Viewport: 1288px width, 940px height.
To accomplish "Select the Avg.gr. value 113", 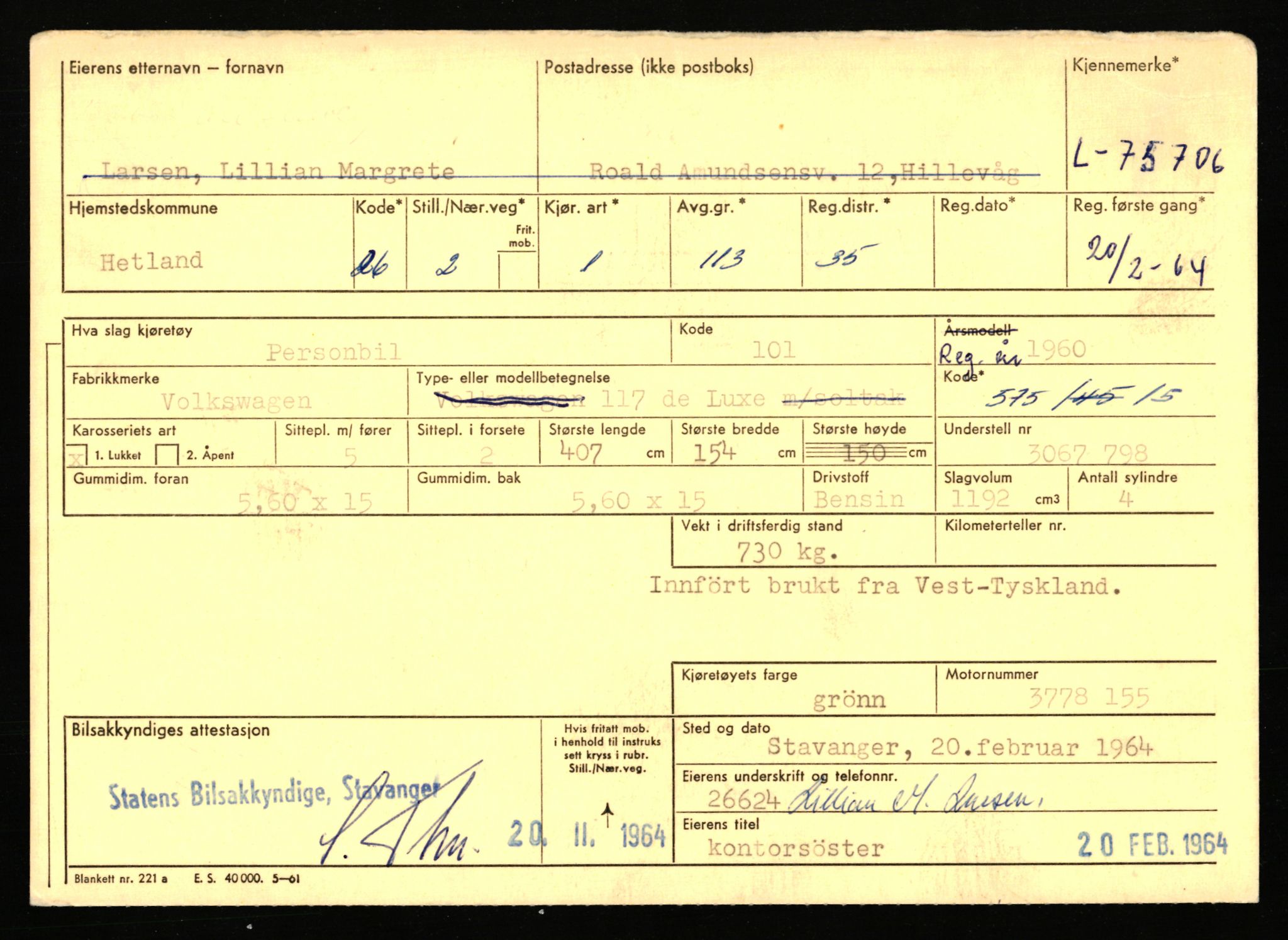I will click(x=723, y=259).
